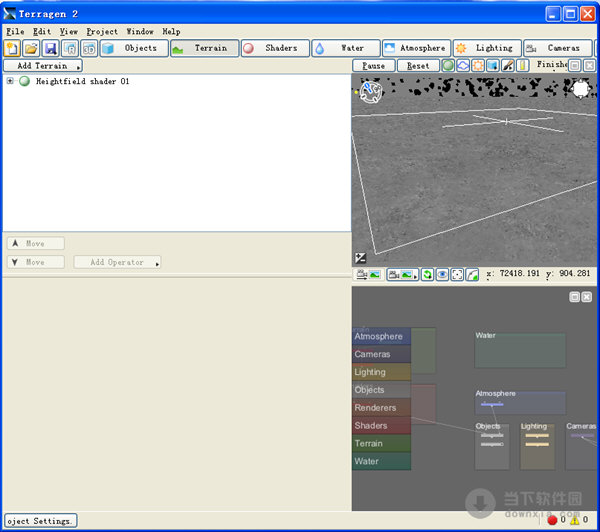The height and width of the screenshot is (532, 600).
Task: Click the green refresh preview icon
Action: pos(427,274)
